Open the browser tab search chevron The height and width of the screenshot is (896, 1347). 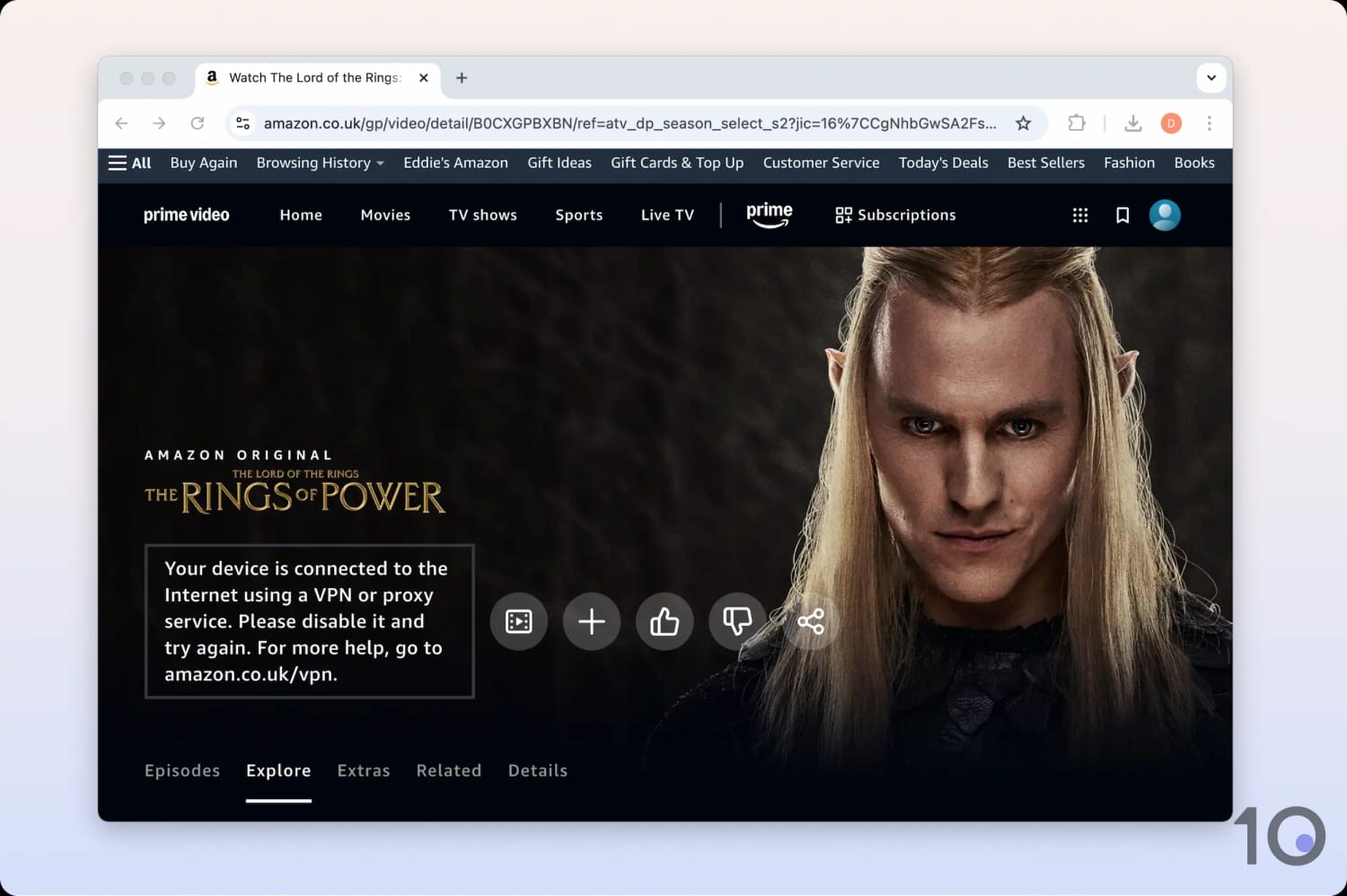click(1211, 78)
